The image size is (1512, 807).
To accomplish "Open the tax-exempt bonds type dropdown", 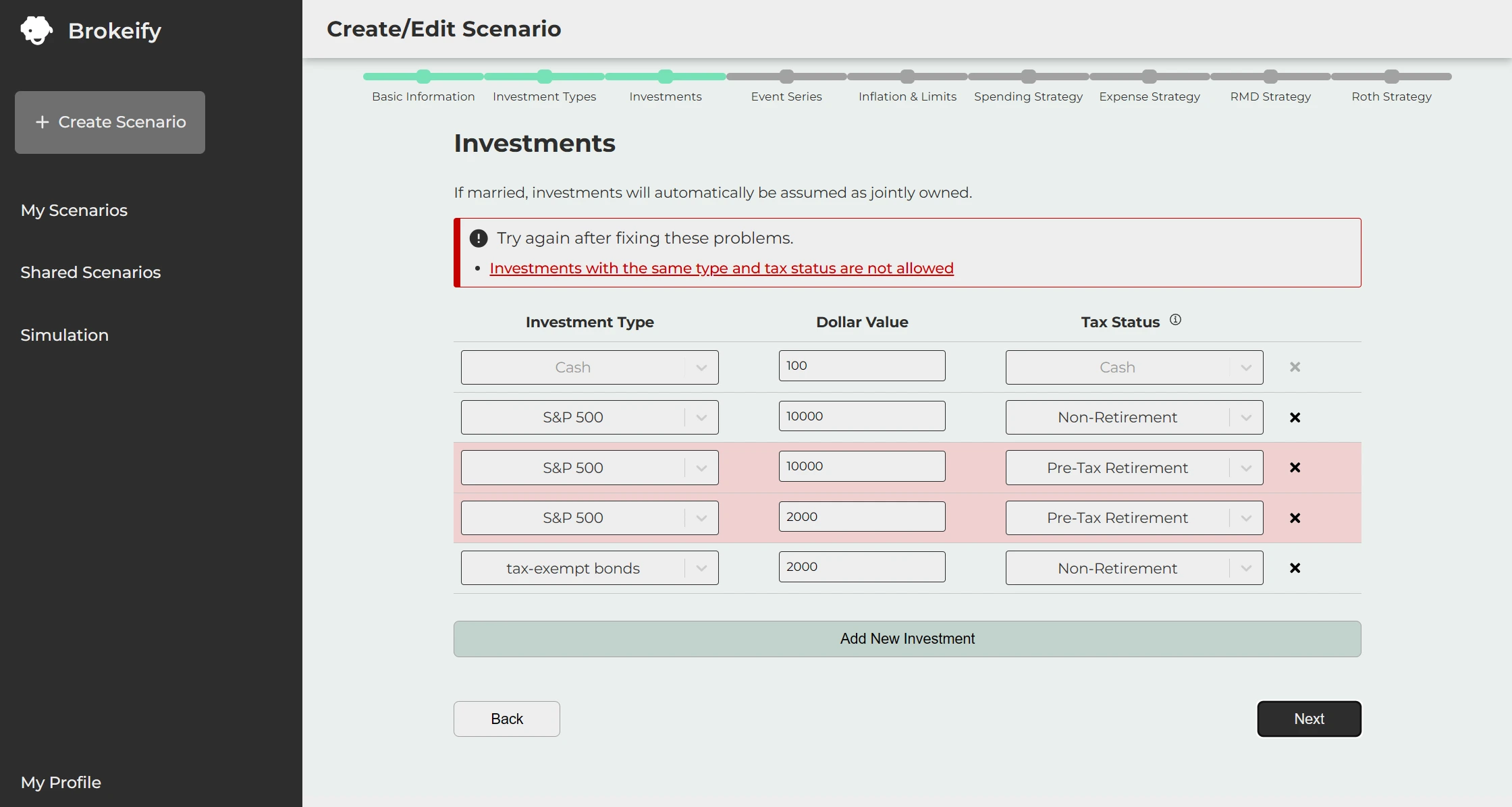I will click(702, 567).
